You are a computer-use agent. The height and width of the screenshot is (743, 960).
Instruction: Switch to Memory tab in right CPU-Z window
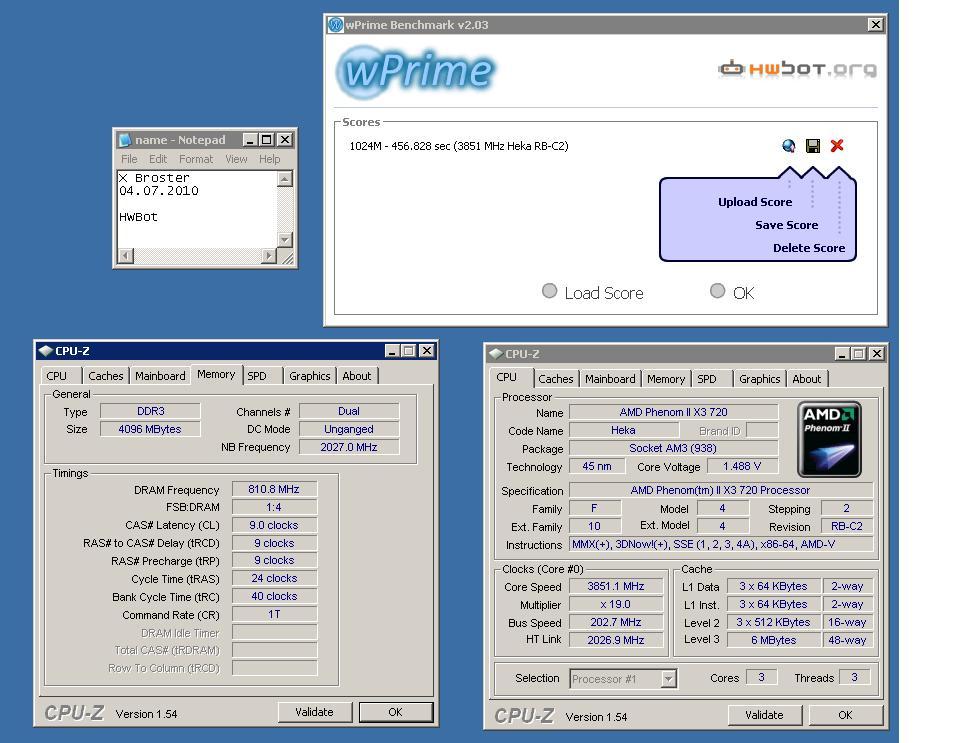(x=666, y=379)
